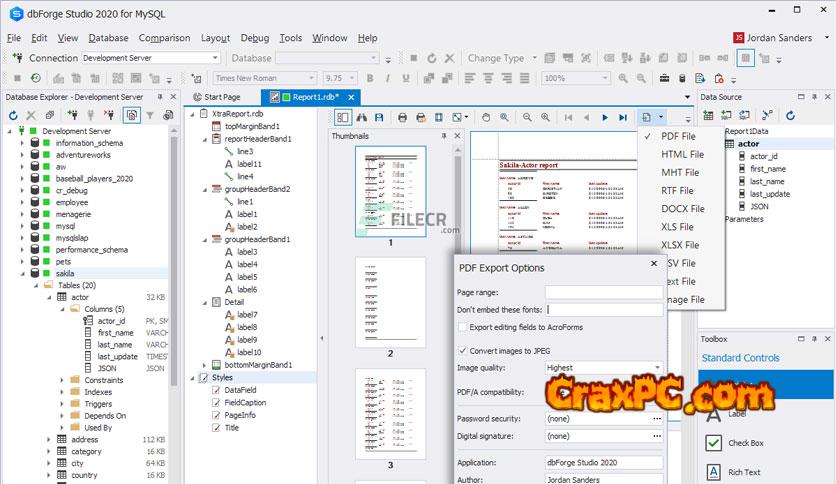
Task: Switch to the Start Page tab
Action: pyautogui.click(x=222, y=97)
